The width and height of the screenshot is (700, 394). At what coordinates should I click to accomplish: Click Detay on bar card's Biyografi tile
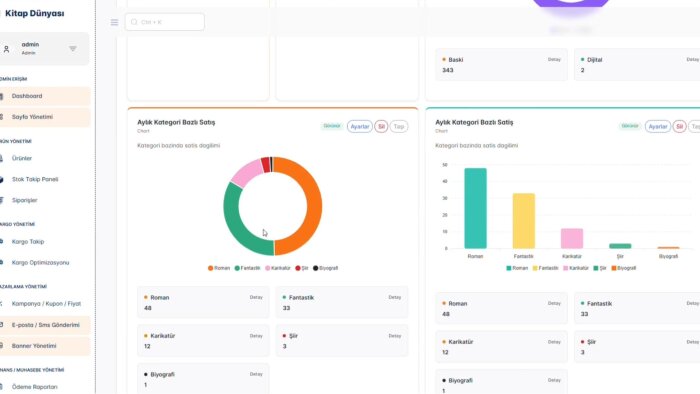pos(554,381)
